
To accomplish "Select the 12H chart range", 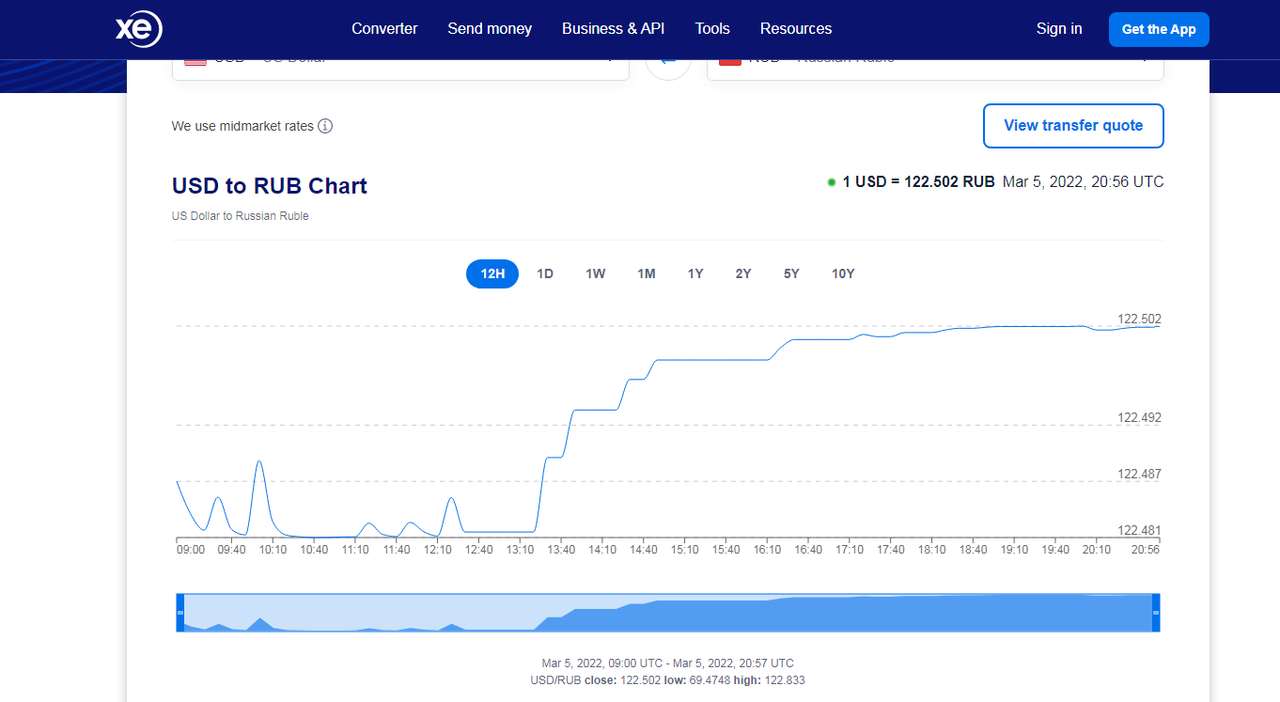I will coord(492,274).
